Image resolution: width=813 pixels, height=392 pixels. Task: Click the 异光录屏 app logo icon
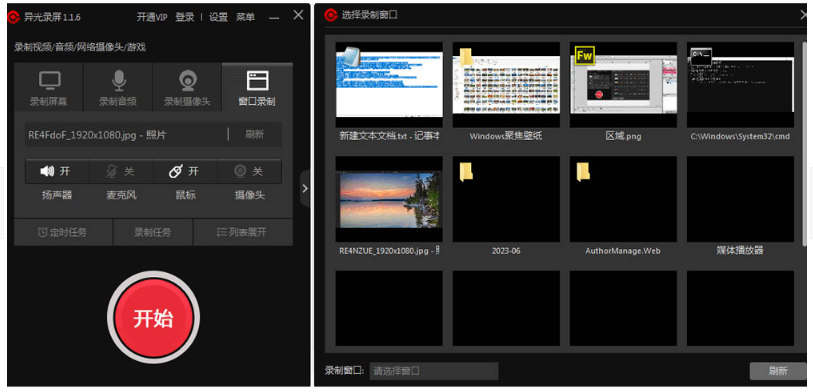[14, 17]
